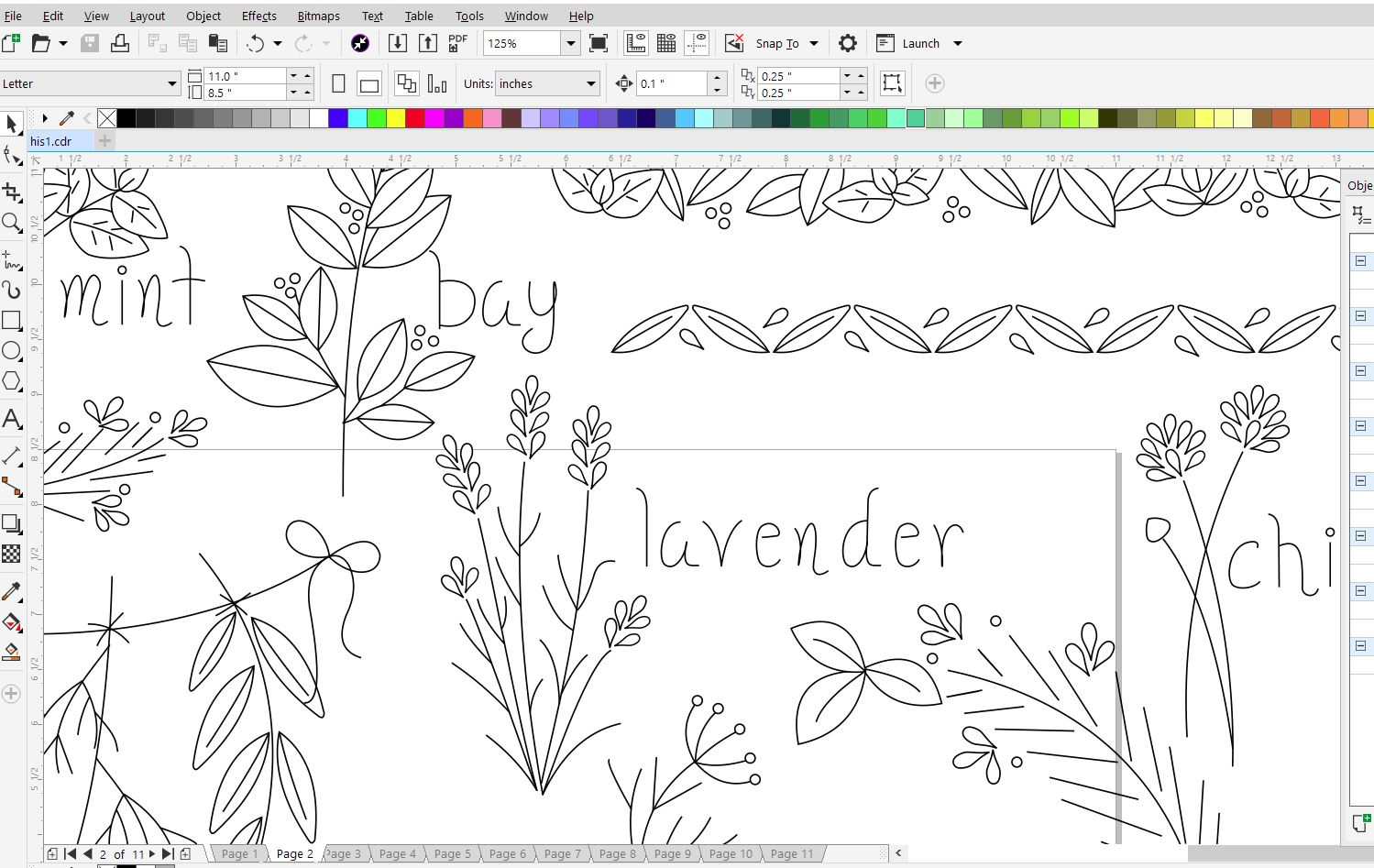1374x868 pixels.
Task: Click the Export to PDF icon
Action: click(457, 43)
